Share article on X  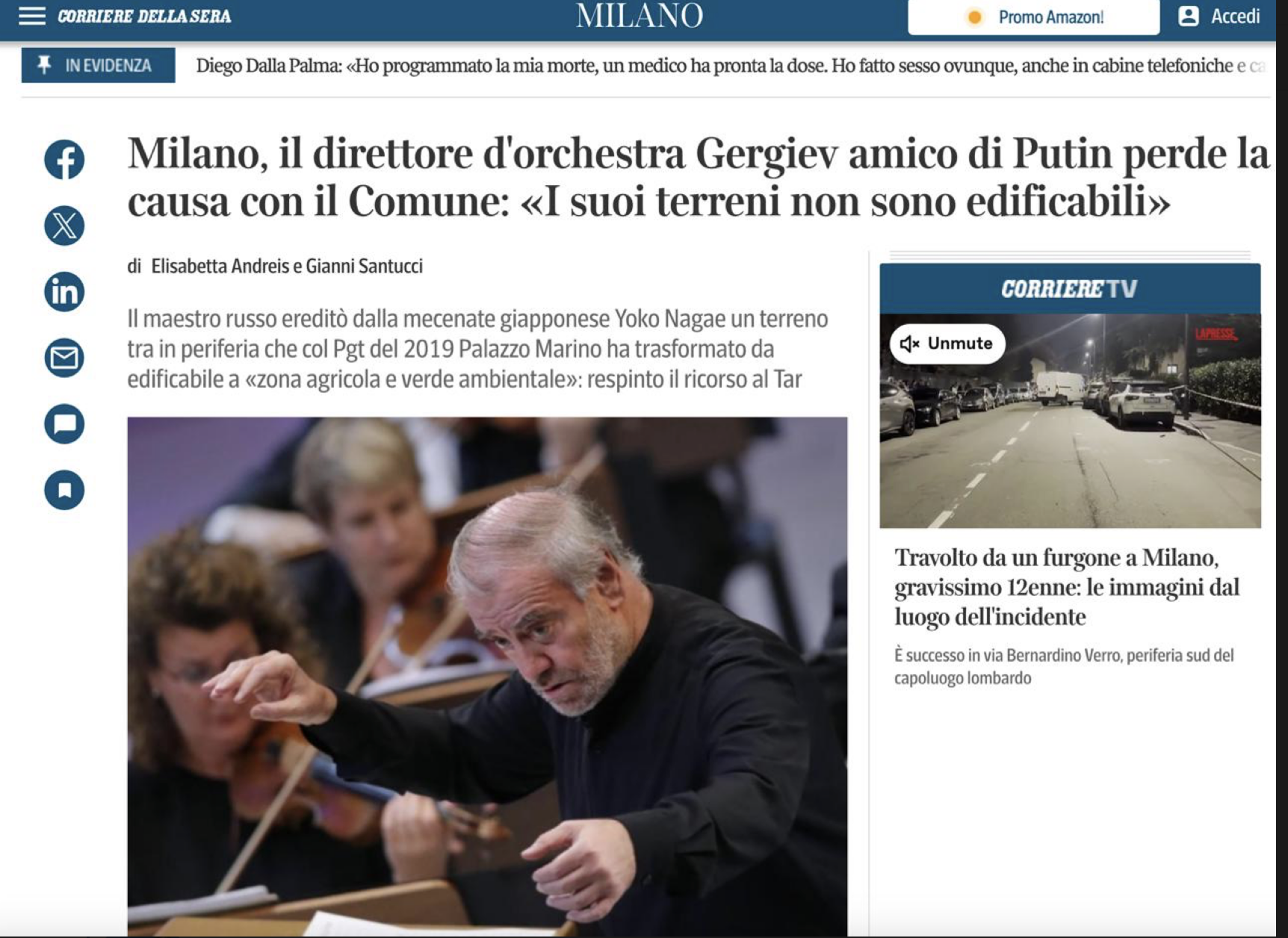click(64, 226)
